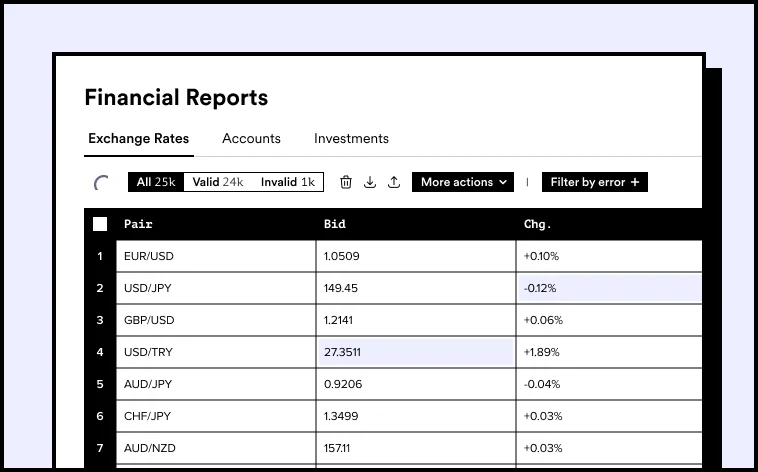The image size is (758, 472).
Task: Click the Bid column header
Action: [x=335, y=224]
